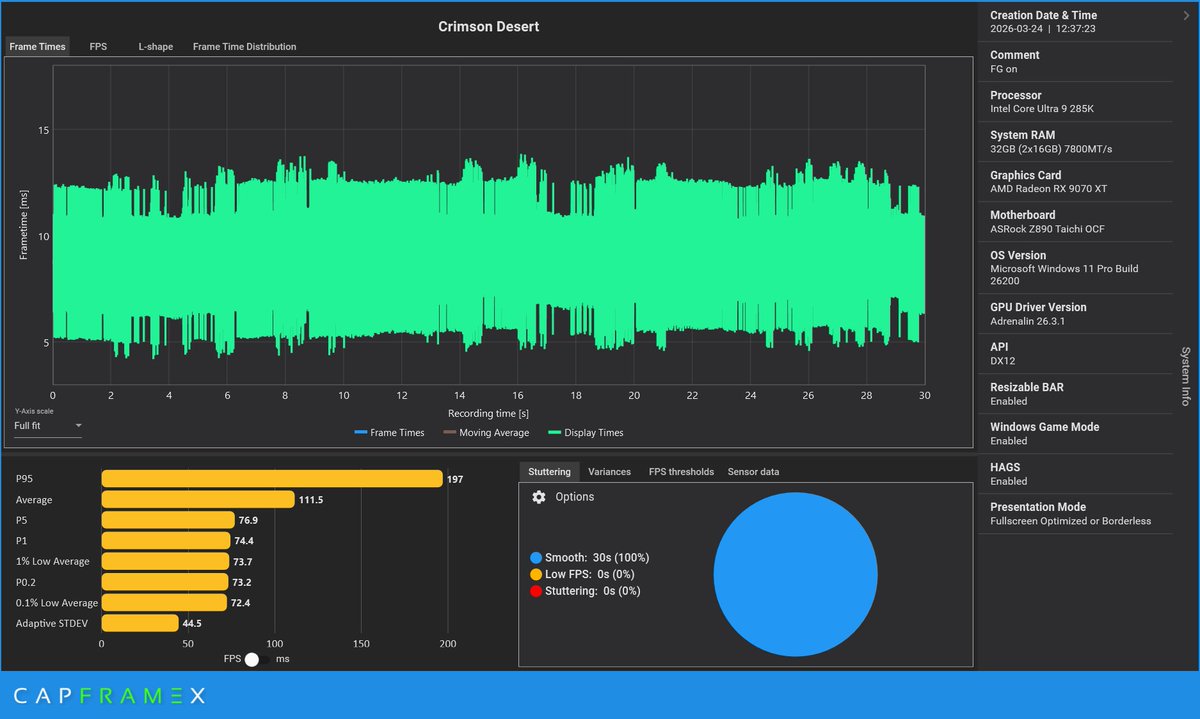Screen dimensions: 1200x719
Task: Click the 'Frametime [ms]' axis label
Action: click(x=24, y=225)
